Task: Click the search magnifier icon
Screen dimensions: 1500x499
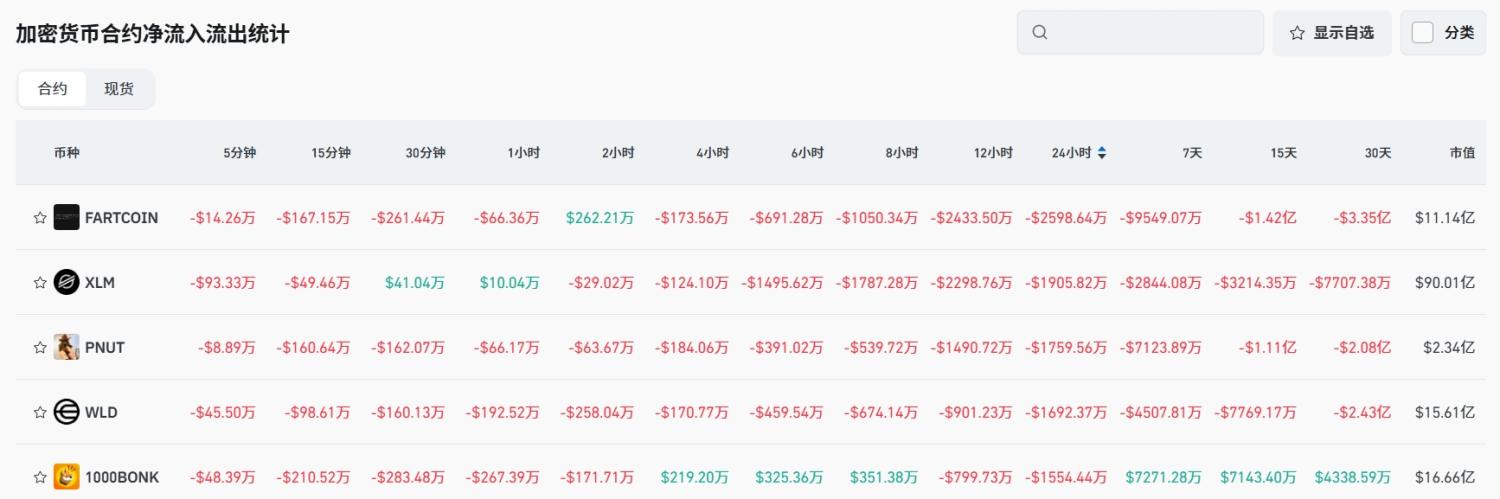Action: [x=1040, y=32]
